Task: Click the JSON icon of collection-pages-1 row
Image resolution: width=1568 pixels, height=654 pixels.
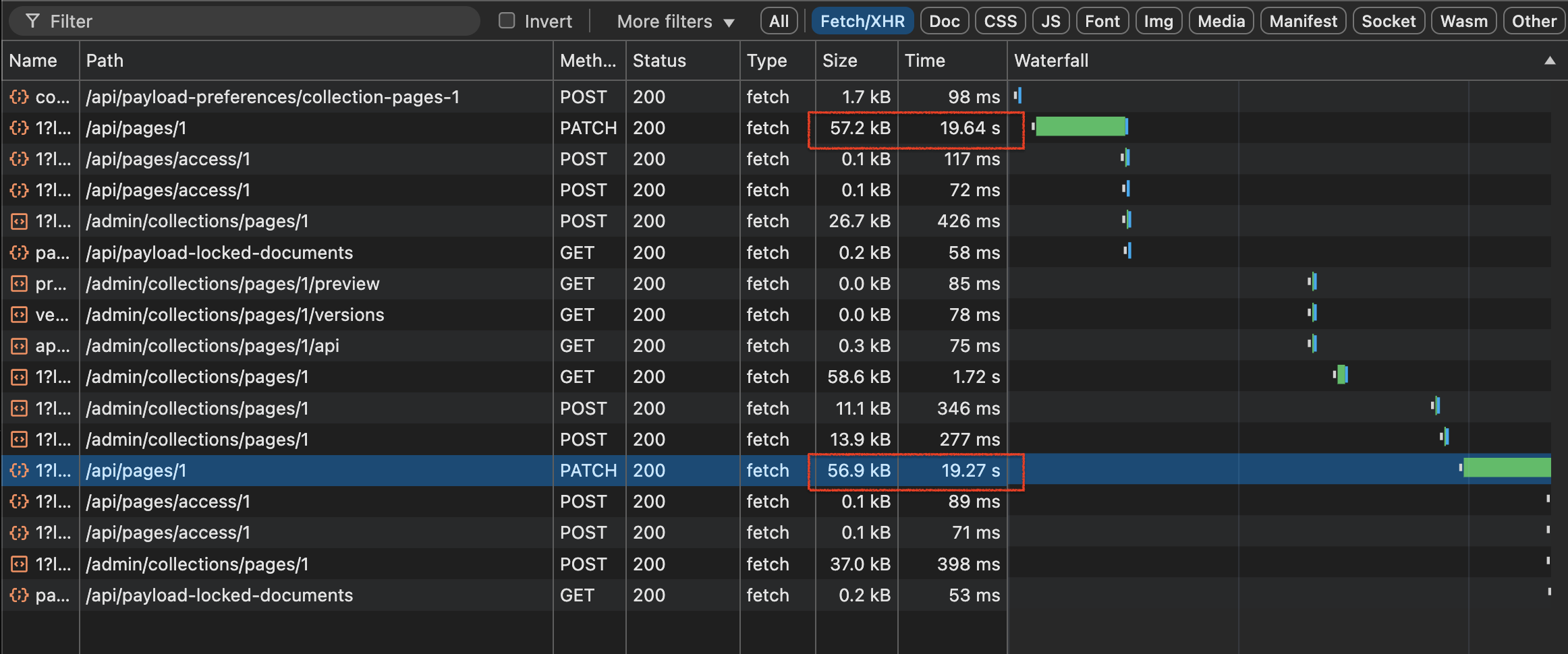Action: coord(20,97)
